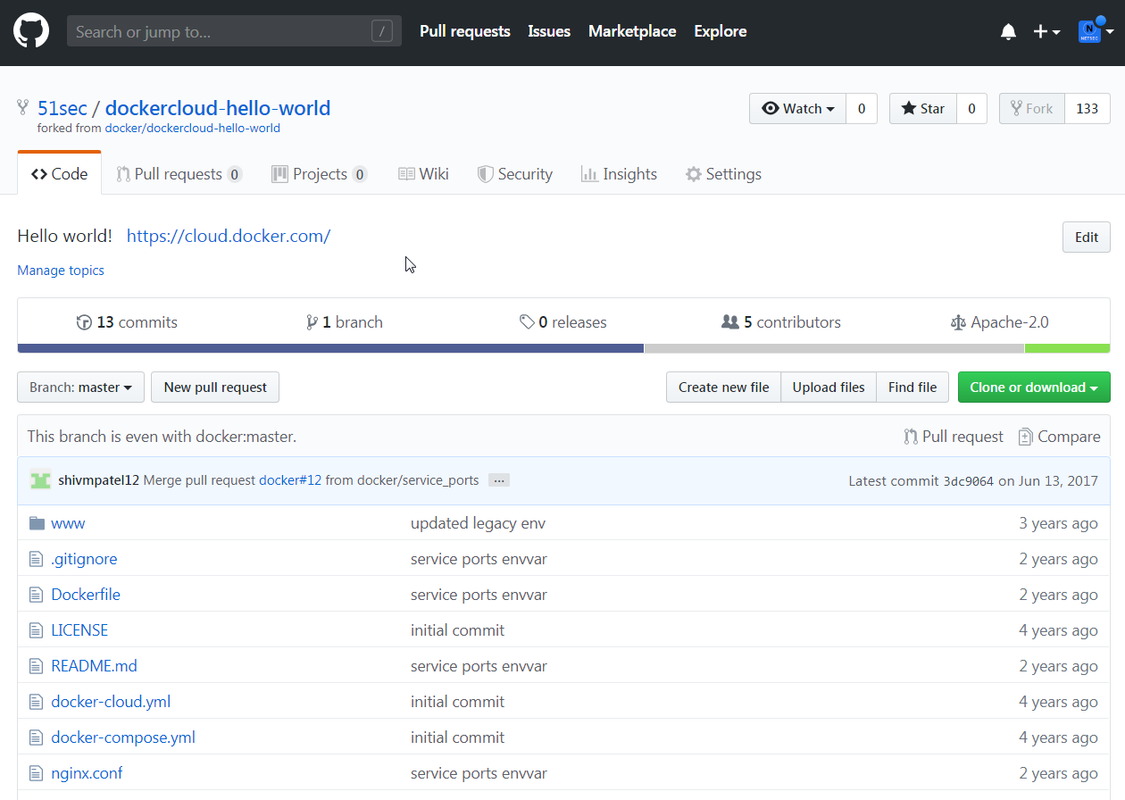
Task: Open the nginx.conf file link
Action: point(87,773)
